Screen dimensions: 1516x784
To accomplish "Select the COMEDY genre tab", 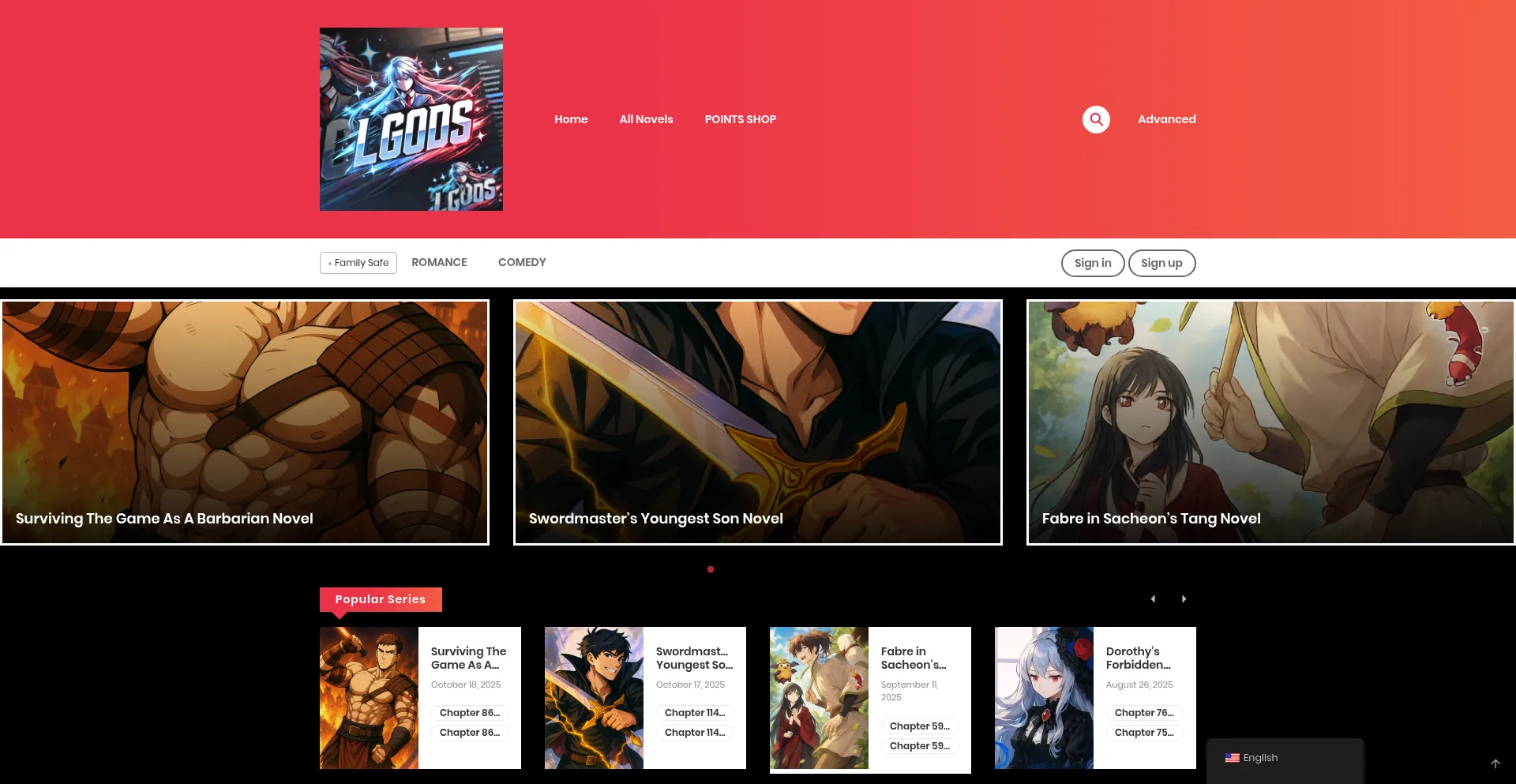I will coord(522,262).
